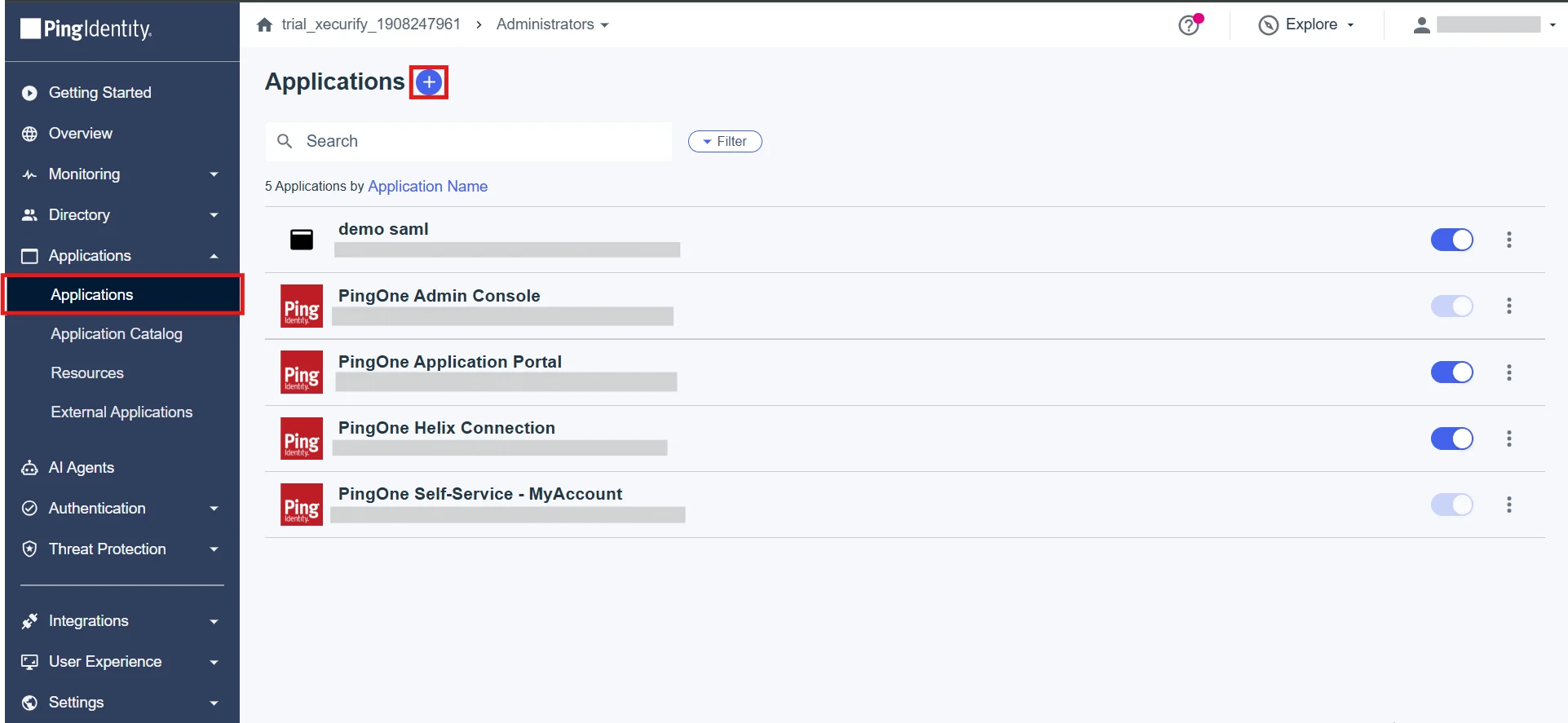Screen dimensions: 1568x723
Task: Expand the Monitoring menu arrow
Action: (x=214, y=174)
